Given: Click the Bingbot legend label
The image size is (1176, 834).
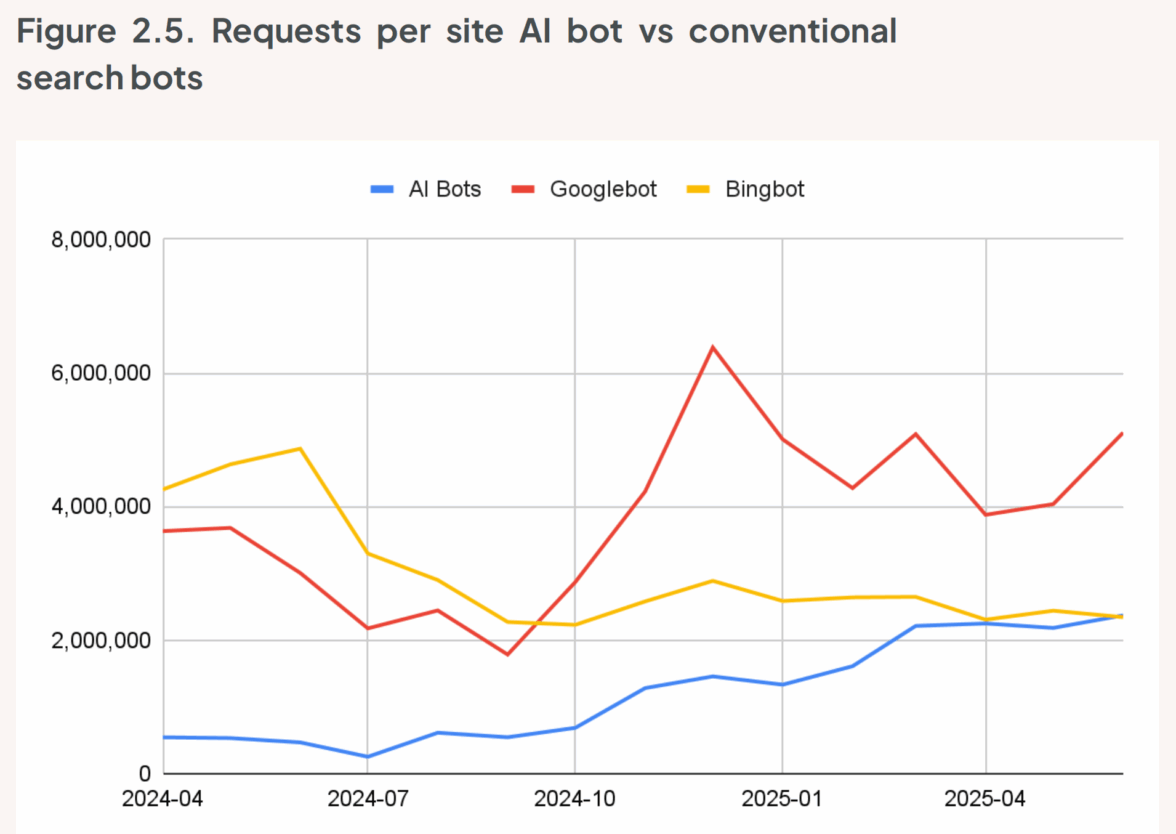Looking at the screenshot, I should 764,189.
